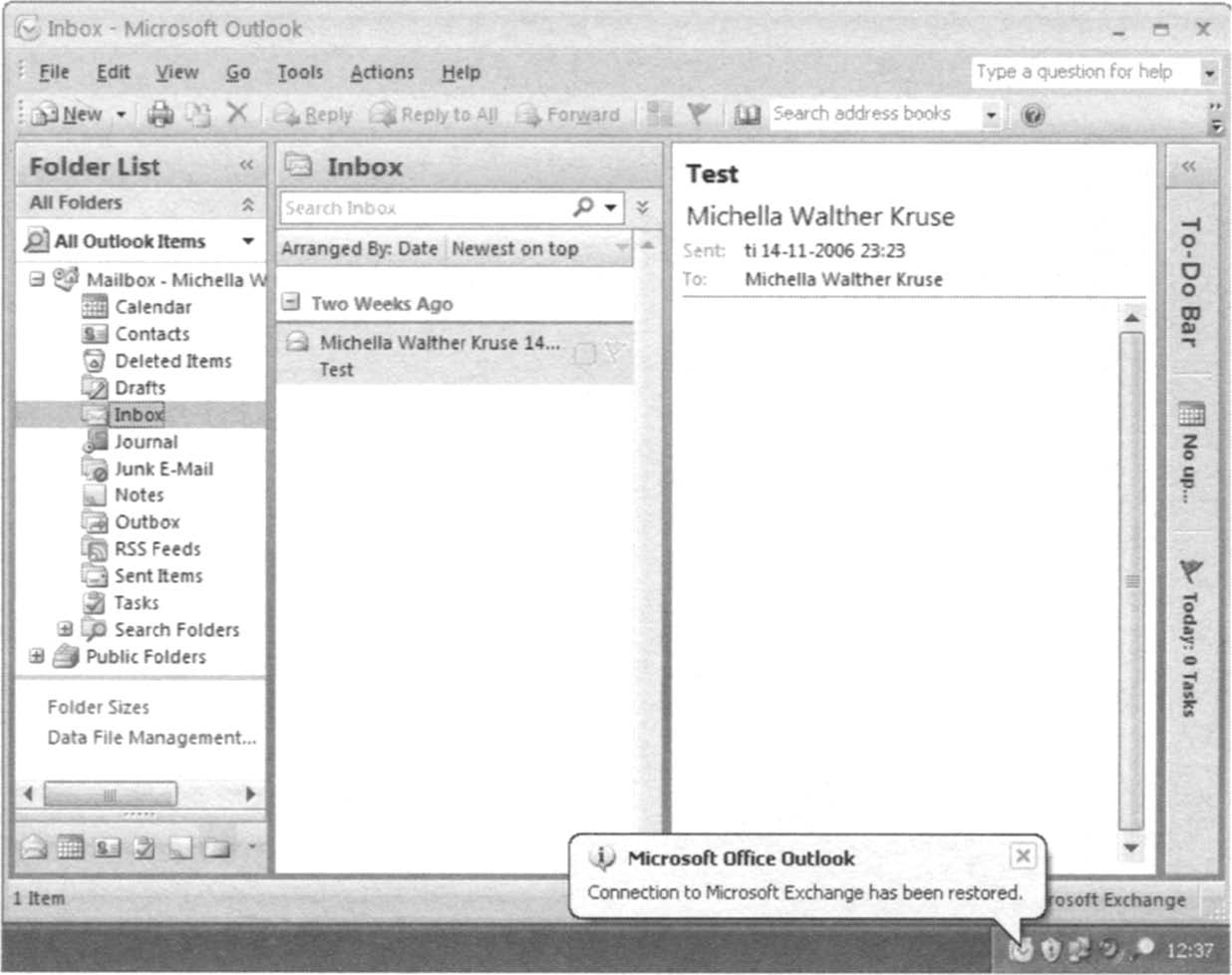
Task: Click the Folder Sizes link
Action: coord(98,707)
